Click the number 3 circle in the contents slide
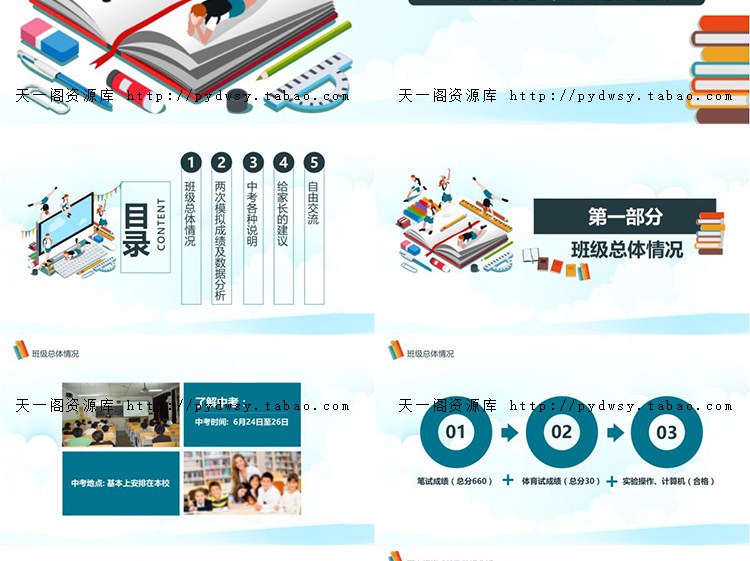Image resolution: width=750 pixels, height=561 pixels. 253,163
